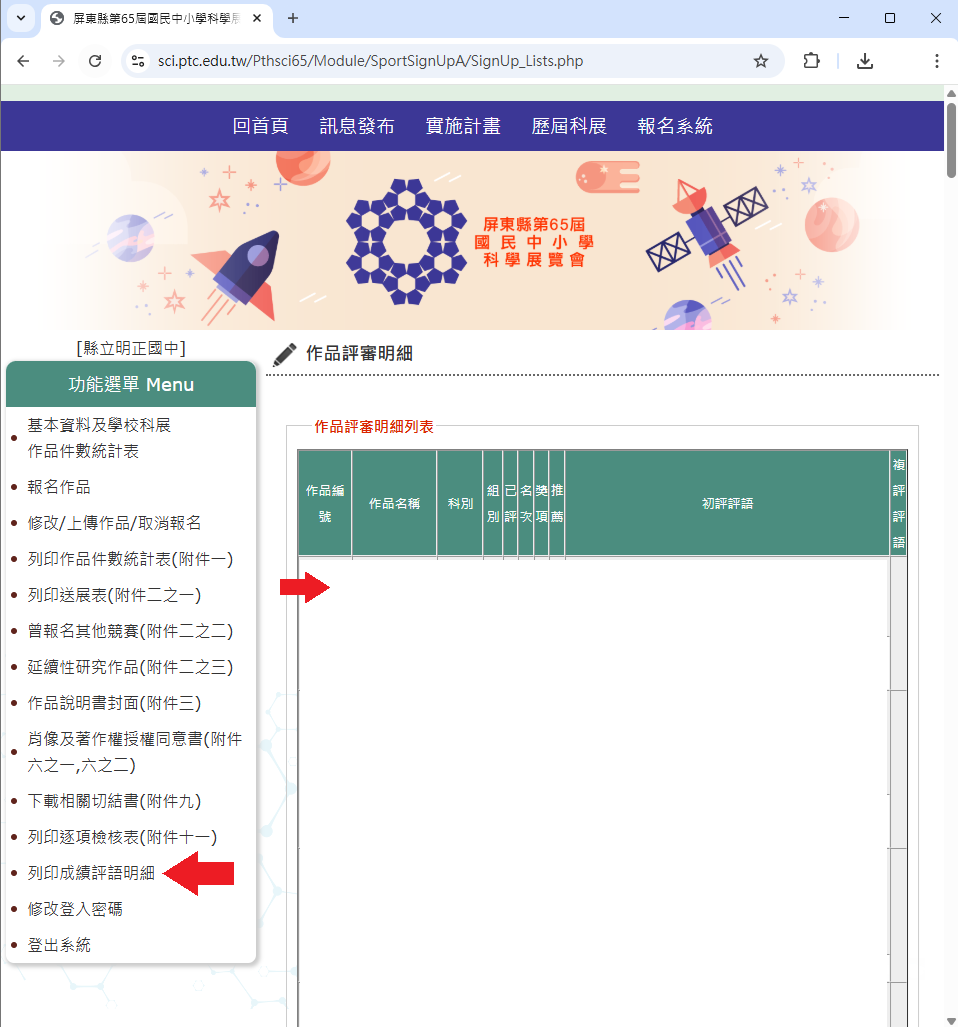Go to 回首頁 in navigation bar
Viewport: 958px width, 1027px height.
click(x=260, y=126)
